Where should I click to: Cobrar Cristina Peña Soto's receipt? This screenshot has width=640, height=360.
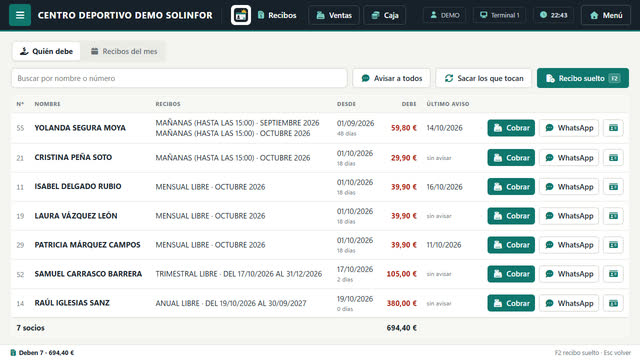pyautogui.click(x=511, y=158)
